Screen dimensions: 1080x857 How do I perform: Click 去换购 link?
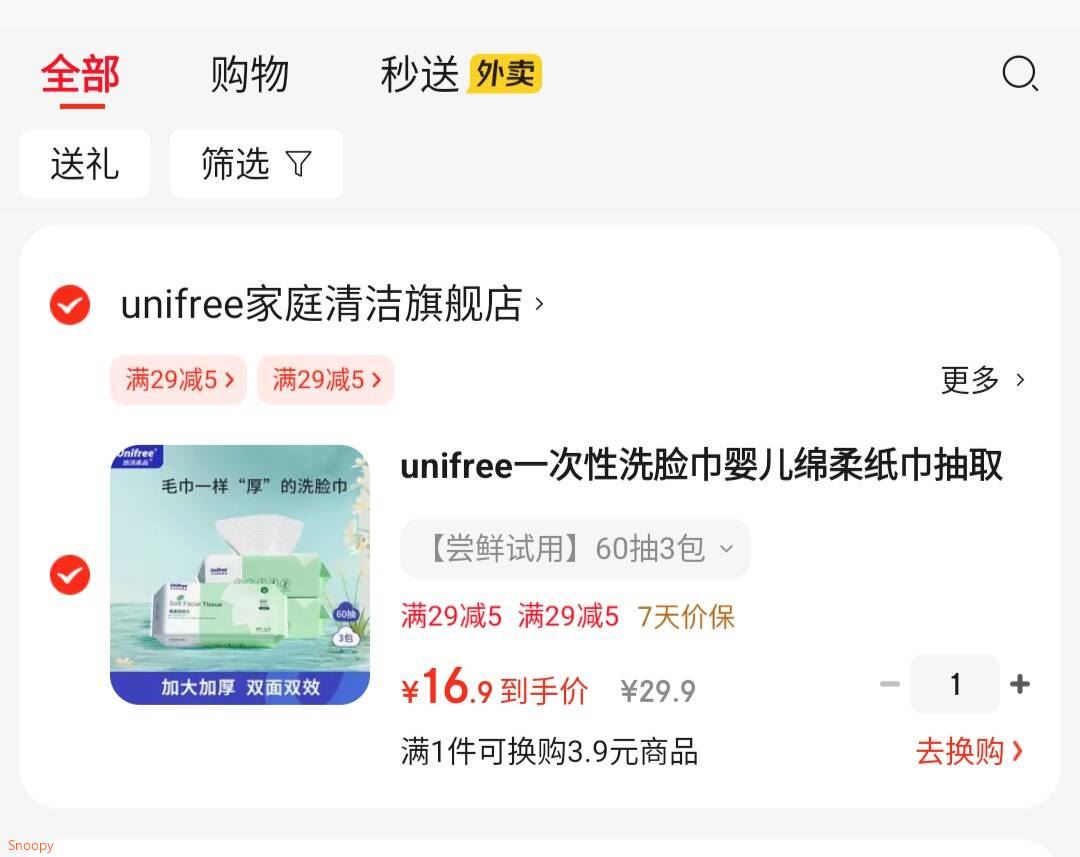(970, 752)
